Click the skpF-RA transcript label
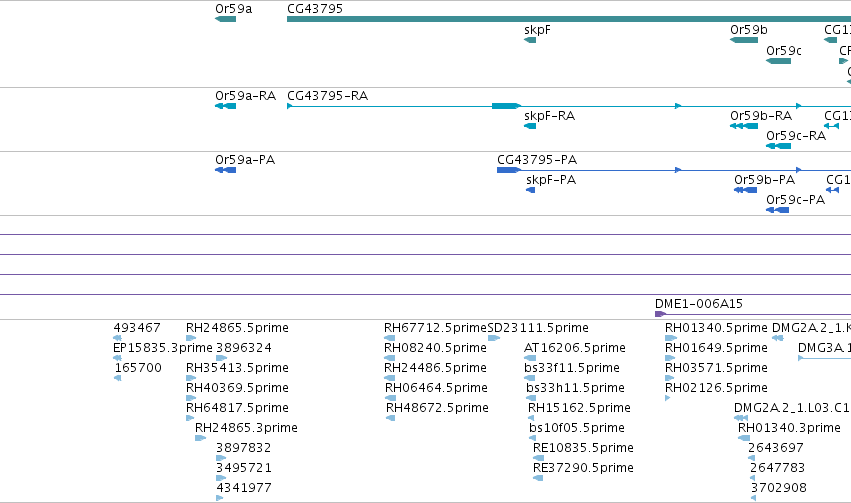The height and width of the screenshot is (503, 851). (549, 116)
